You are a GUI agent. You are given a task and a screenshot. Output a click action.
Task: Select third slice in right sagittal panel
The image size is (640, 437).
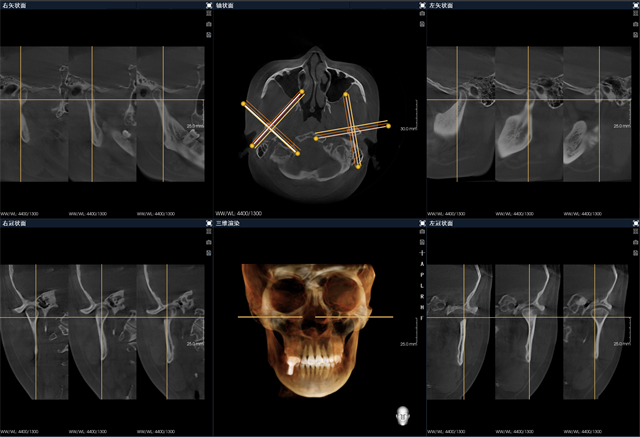click(171, 114)
